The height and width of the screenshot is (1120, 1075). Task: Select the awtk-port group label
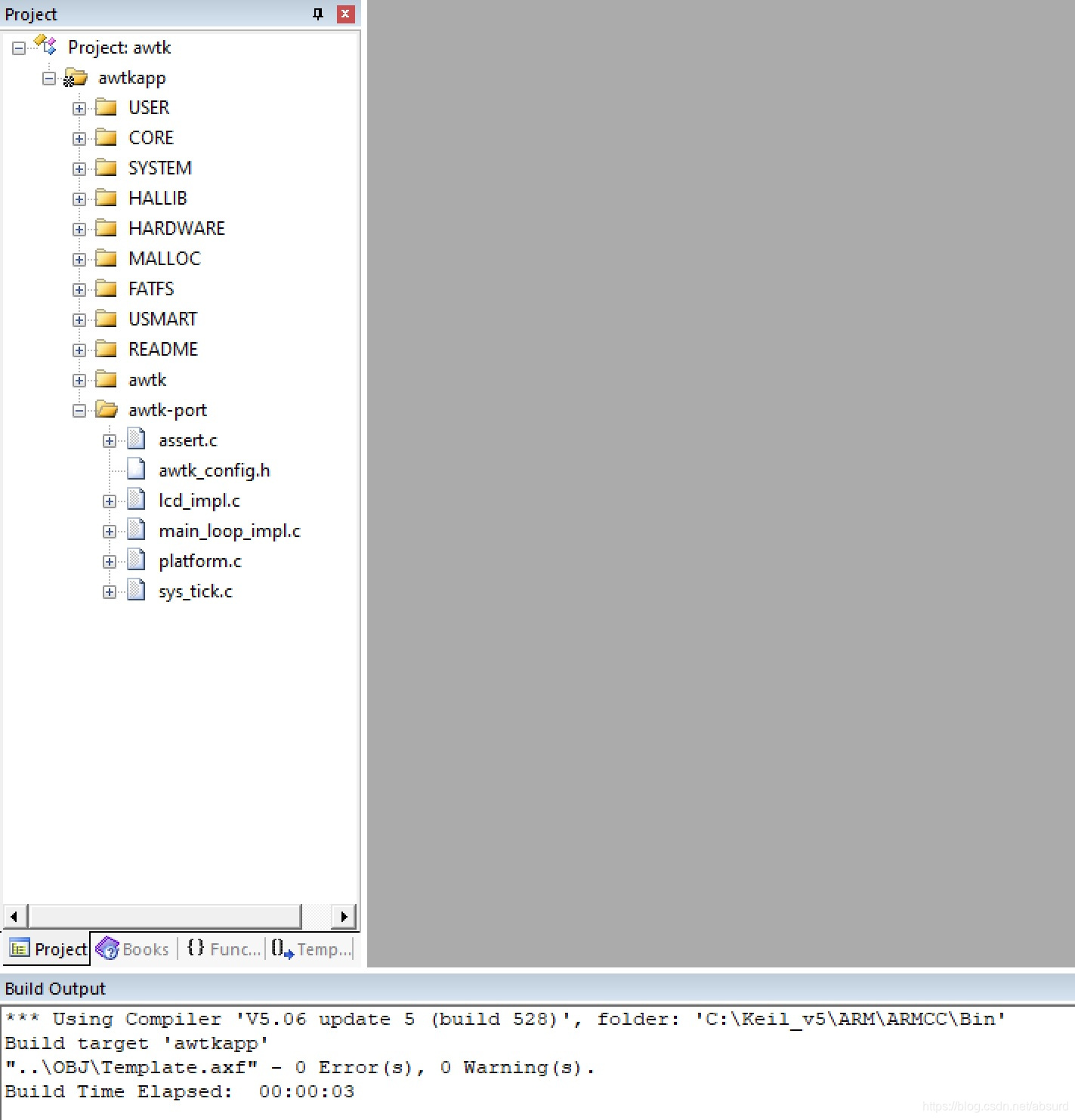(x=168, y=410)
